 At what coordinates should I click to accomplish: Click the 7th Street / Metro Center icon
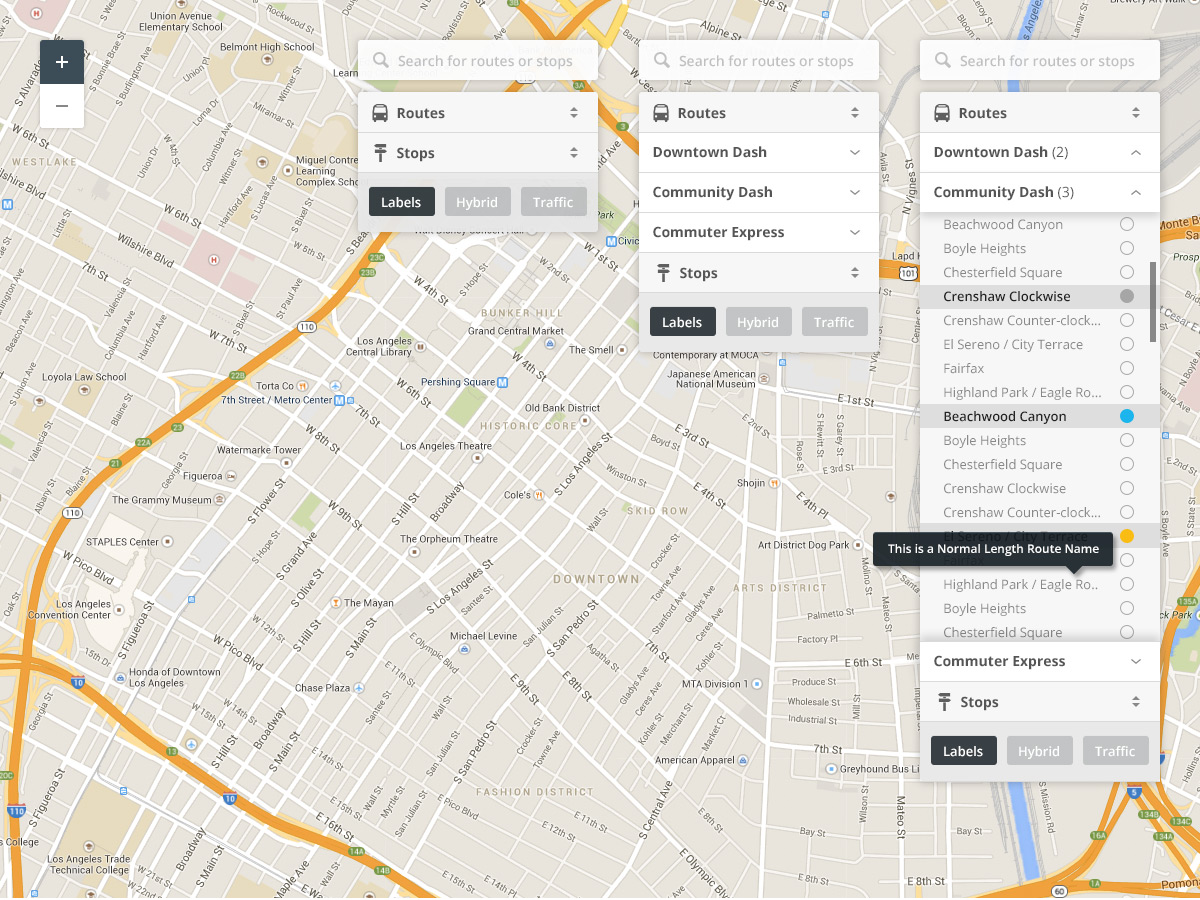click(x=340, y=400)
